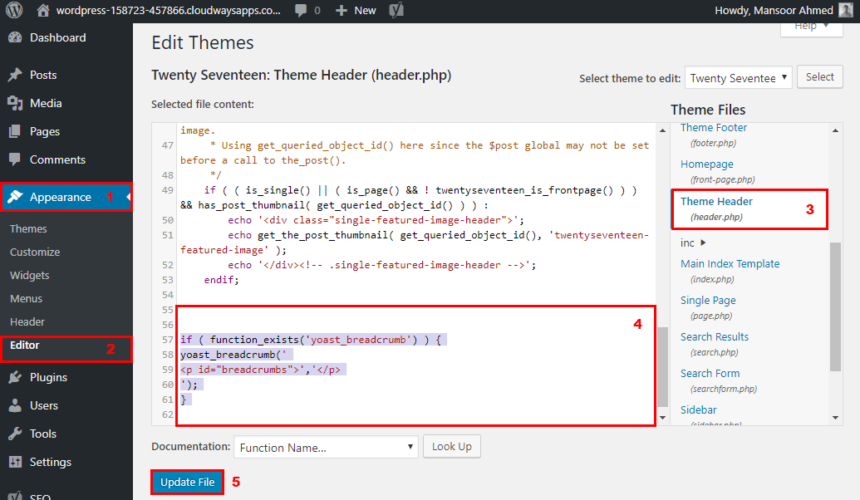Open Customize submenu item
Viewport: 860px width, 500px height.
pos(35,252)
